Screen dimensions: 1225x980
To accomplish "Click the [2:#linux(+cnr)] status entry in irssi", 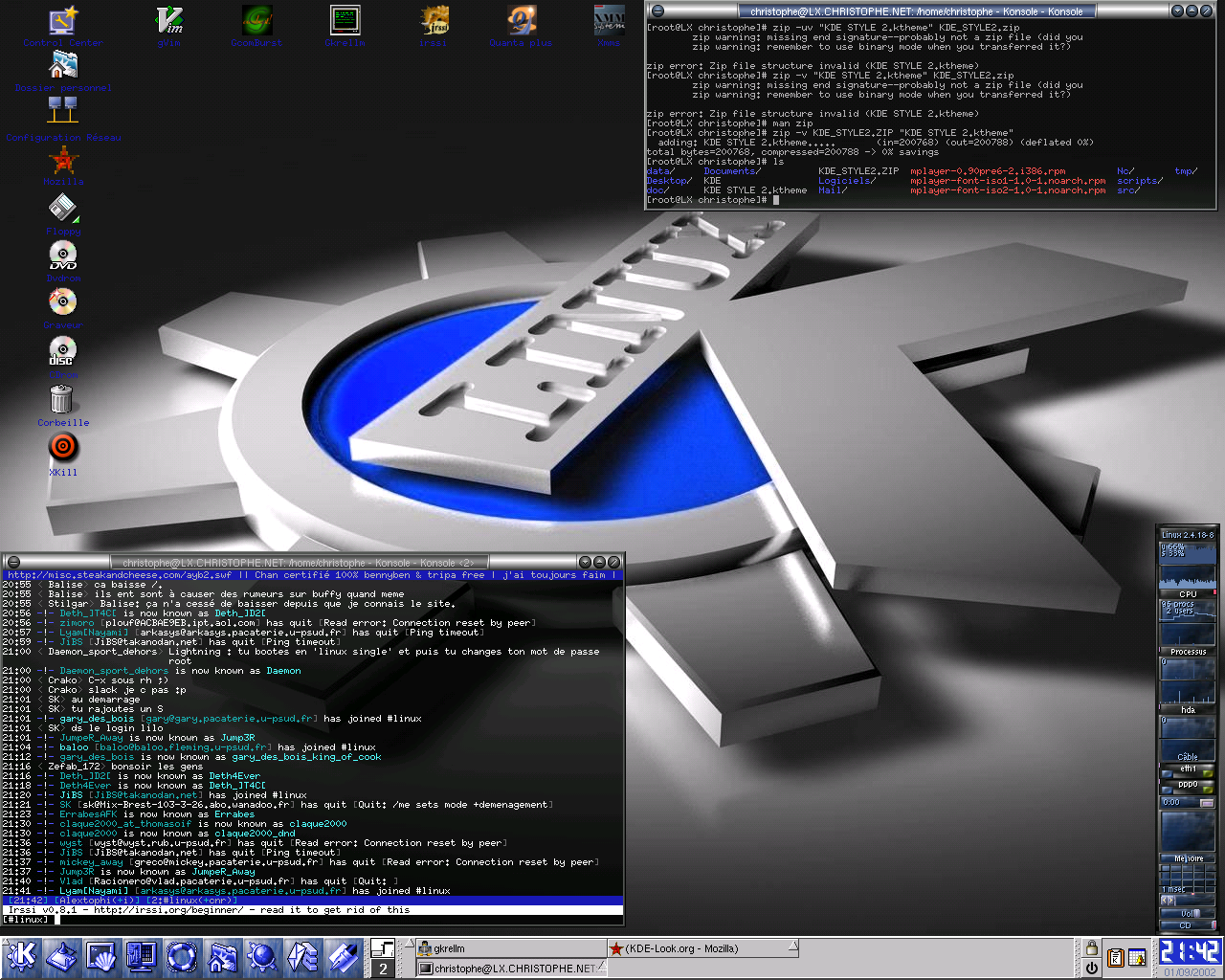I will pyautogui.click(x=191, y=901).
